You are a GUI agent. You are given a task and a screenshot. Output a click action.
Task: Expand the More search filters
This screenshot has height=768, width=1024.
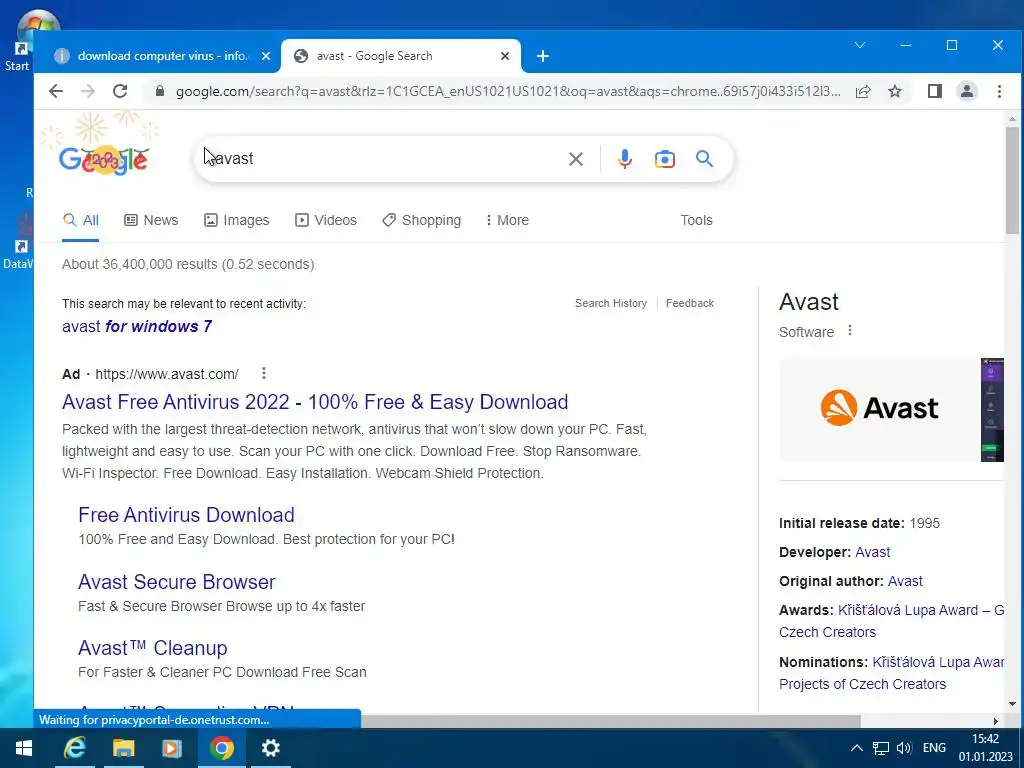point(507,220)
